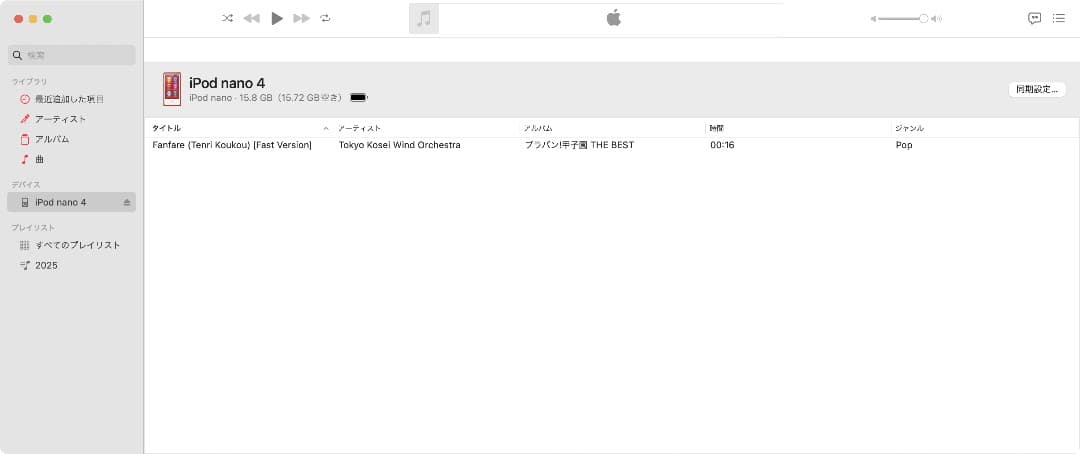Select アーティスト in the sidebar
1080x454 pixels.
[x=63, y=119]
